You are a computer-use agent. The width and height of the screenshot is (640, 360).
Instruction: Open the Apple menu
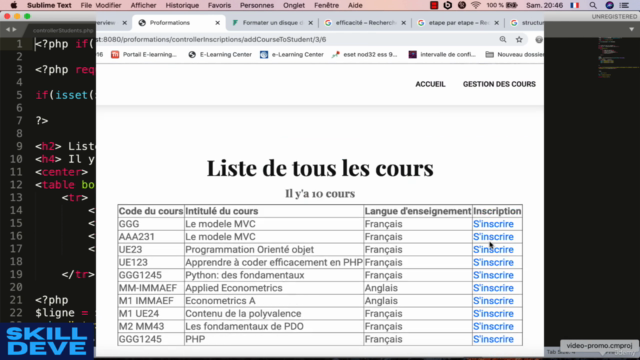(x=13, y=5)
